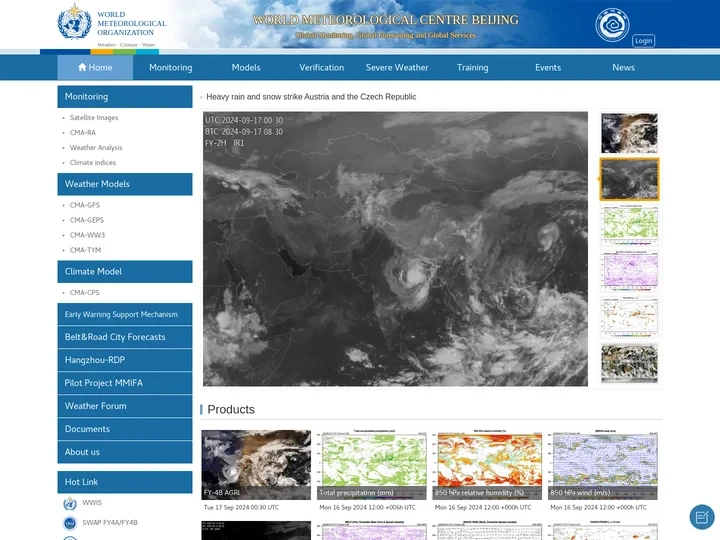Image resolution: width=720 pixels, height=540 pixels.
Task: Click the Climate Model sidebar header
Action: 125,271
